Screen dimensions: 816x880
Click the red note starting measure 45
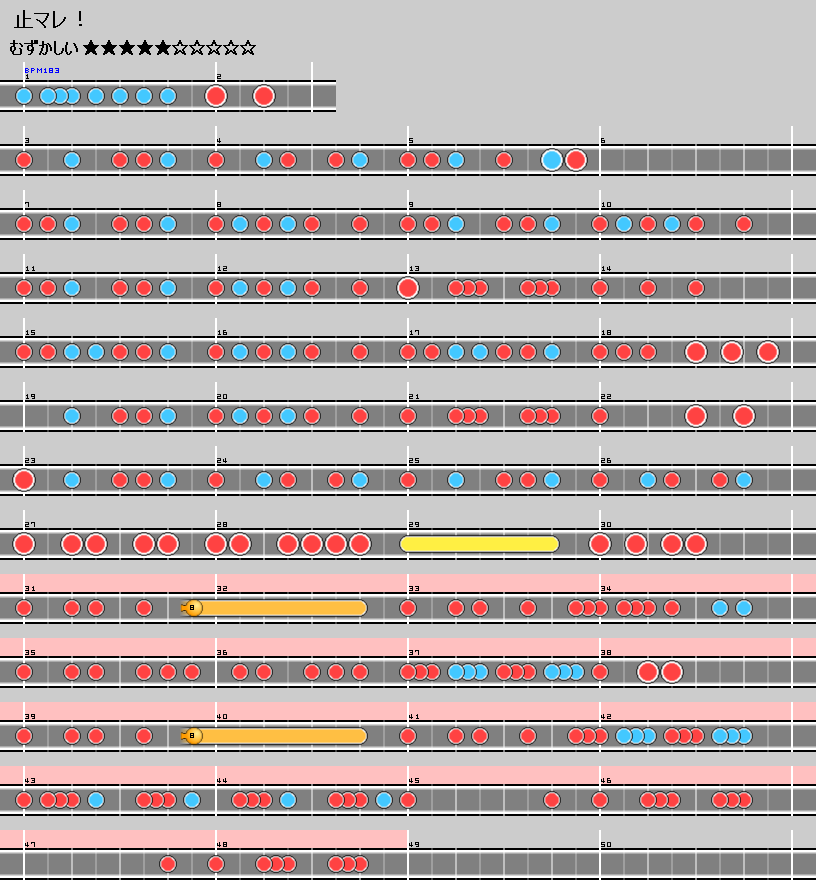(408, 800)
